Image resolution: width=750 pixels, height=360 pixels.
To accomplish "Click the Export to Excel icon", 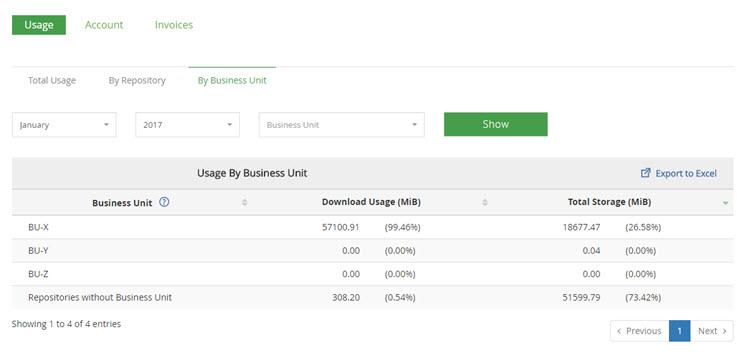I will click(645, 173).
